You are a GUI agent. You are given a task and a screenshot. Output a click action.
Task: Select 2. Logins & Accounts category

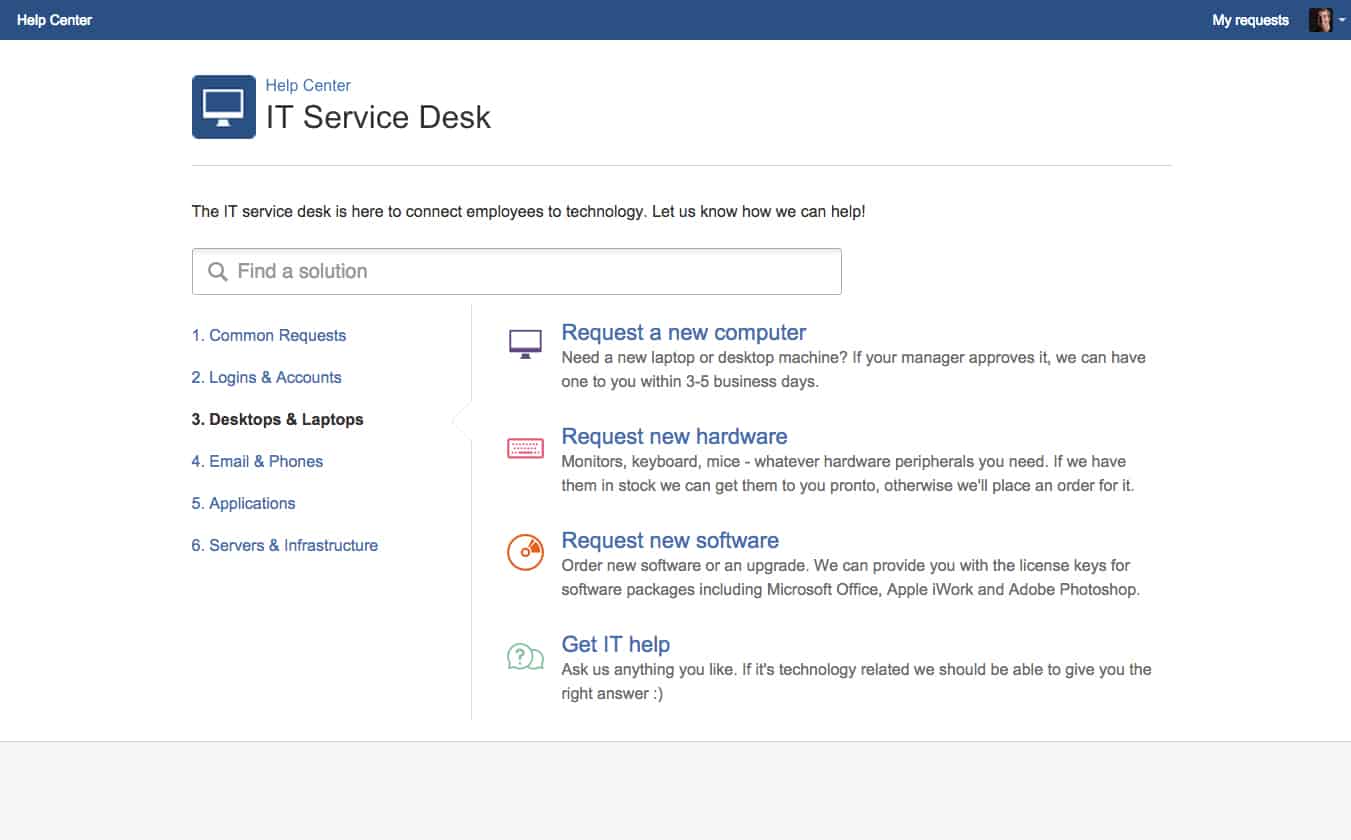(x=267, y=378)
